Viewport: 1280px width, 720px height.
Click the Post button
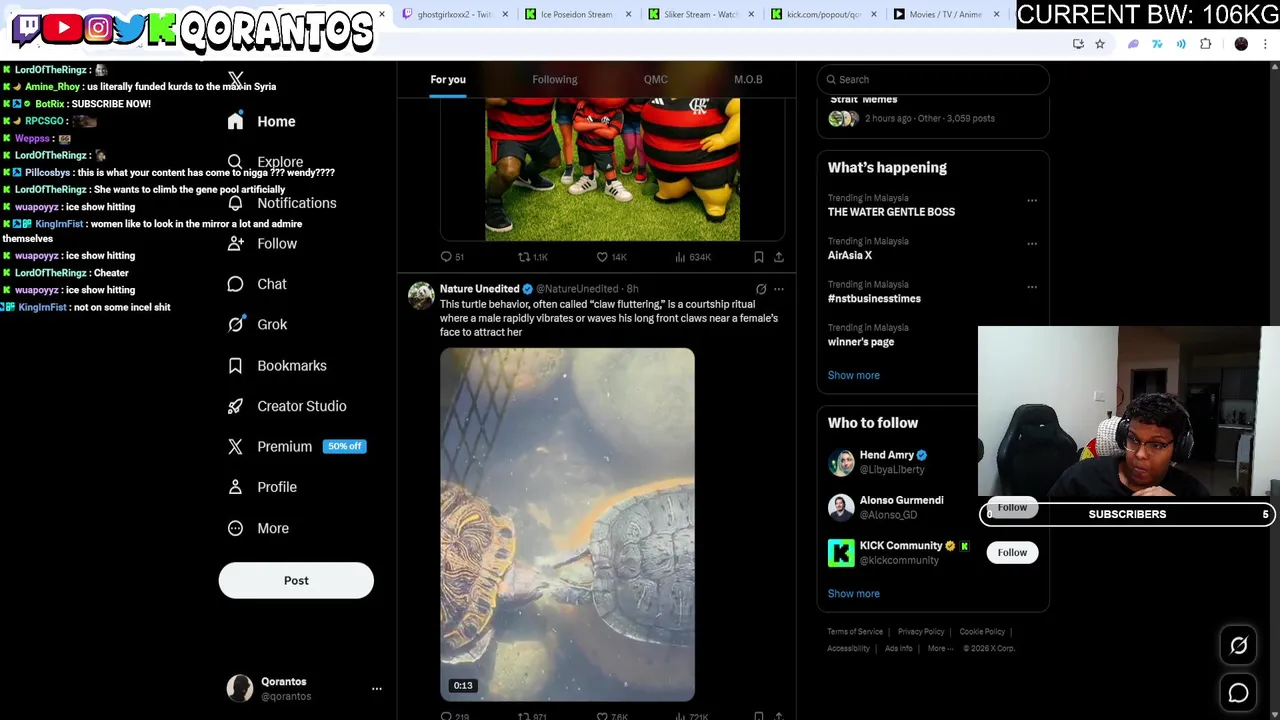click(x=296, y=580)
